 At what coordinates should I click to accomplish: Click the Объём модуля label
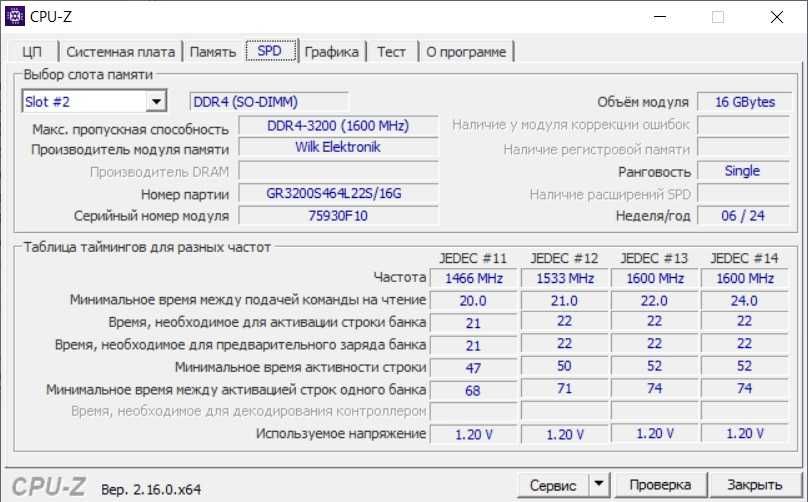pos(643,102)
